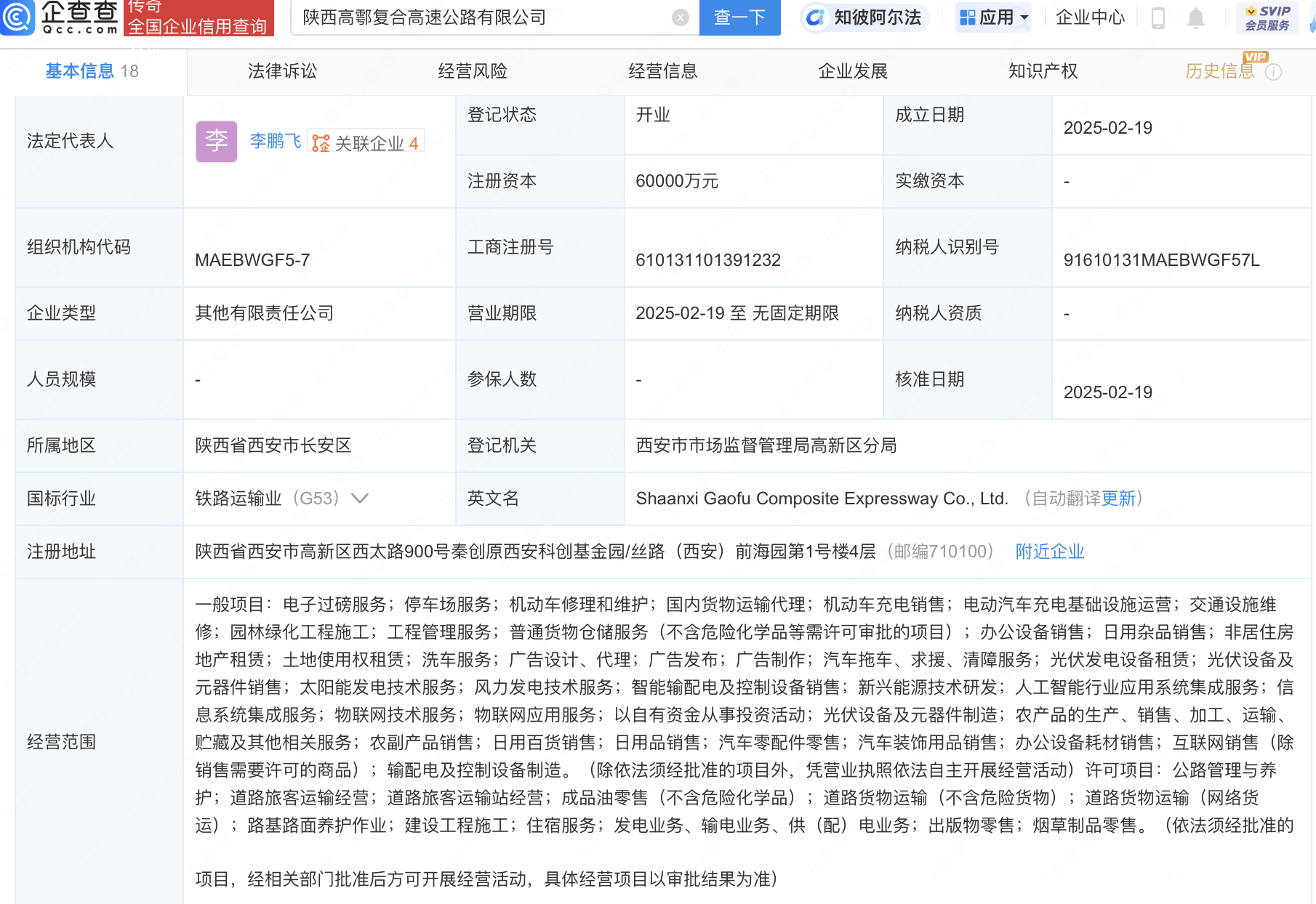Clear the search box with the X icon
1316x904 pixels.
click(680, 17)
